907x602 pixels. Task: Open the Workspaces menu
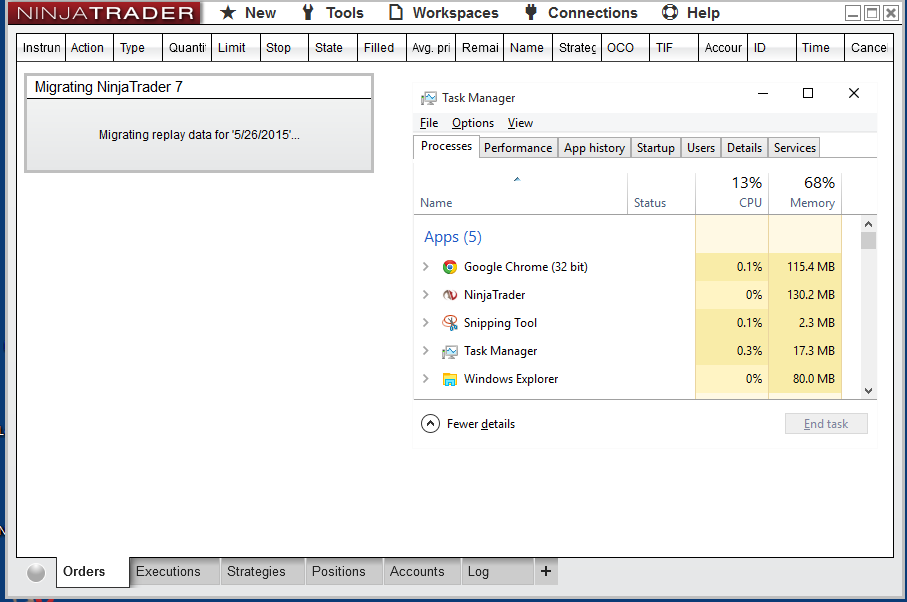coord(444,13)
